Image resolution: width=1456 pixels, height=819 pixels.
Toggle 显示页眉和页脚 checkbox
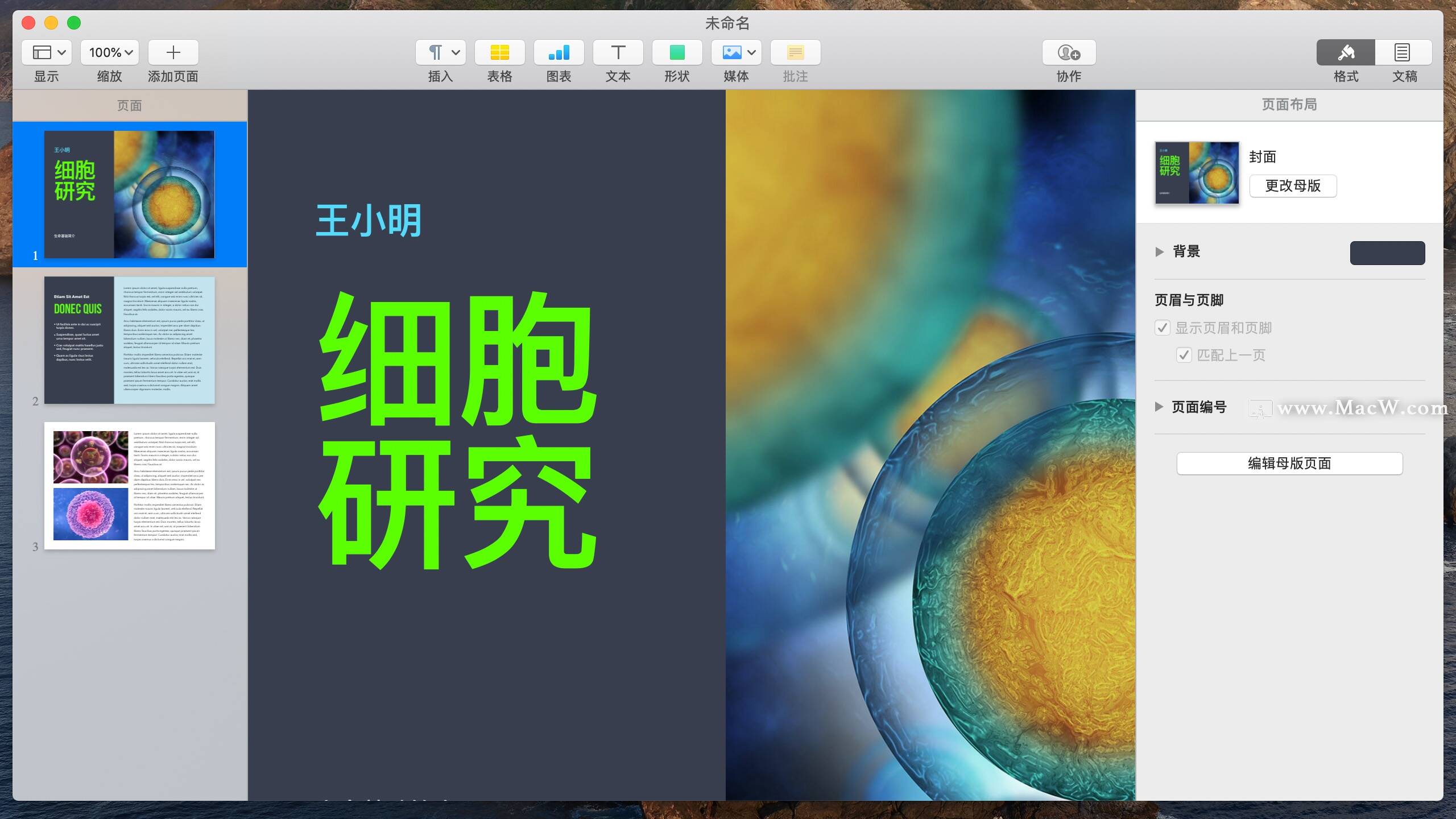click(x=1163, y=328)
